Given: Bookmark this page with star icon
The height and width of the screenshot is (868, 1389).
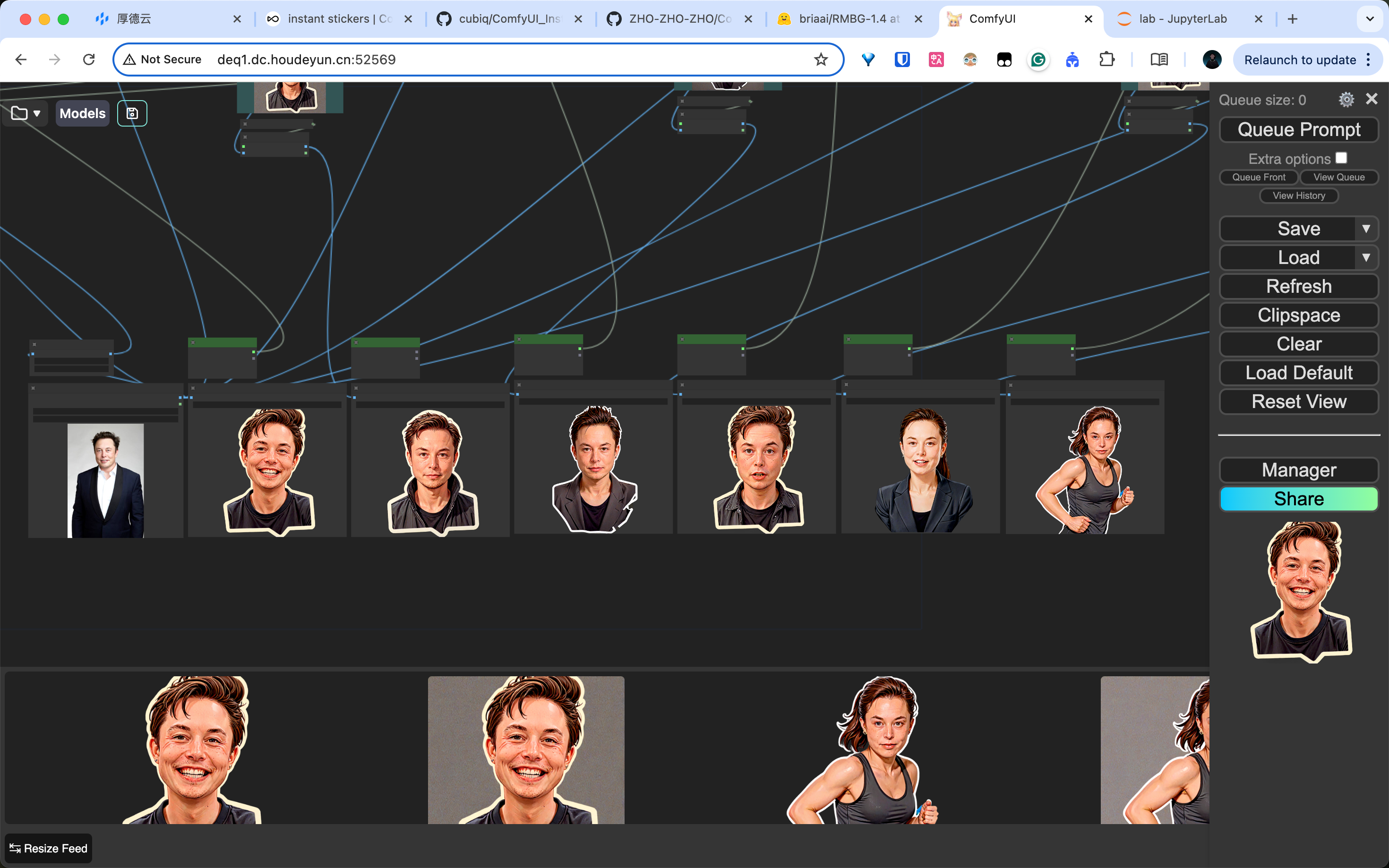Looking at the screenshot, I should click(821, 59).
